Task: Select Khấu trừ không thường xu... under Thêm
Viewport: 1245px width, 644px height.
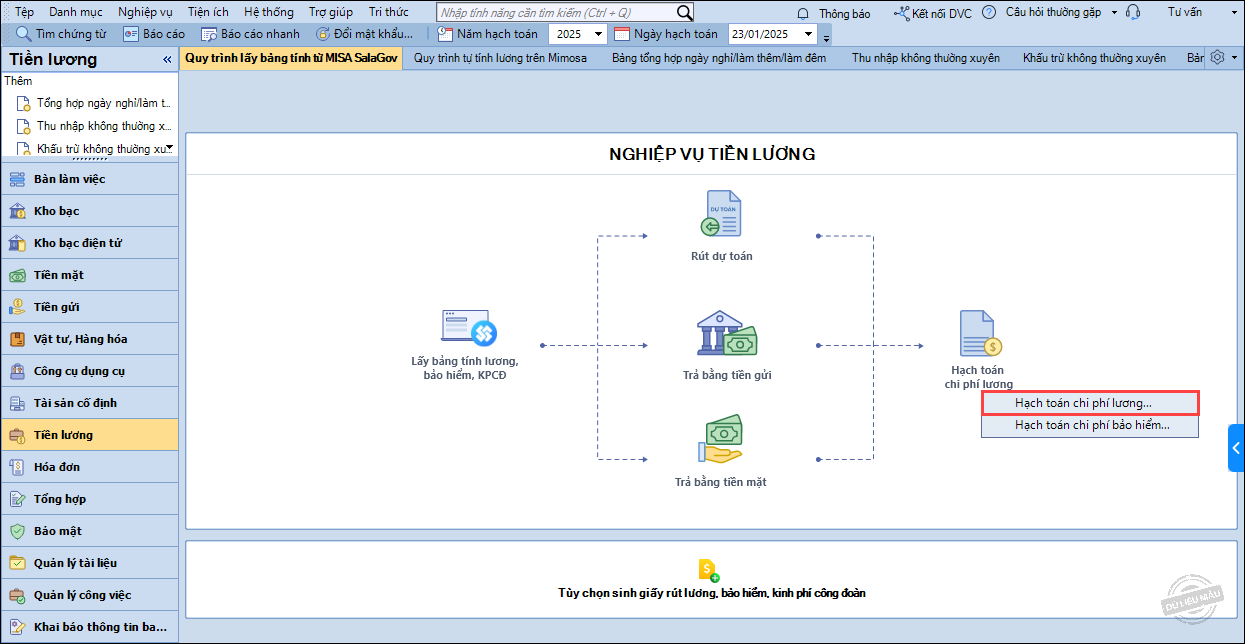Action: point(95,149)
